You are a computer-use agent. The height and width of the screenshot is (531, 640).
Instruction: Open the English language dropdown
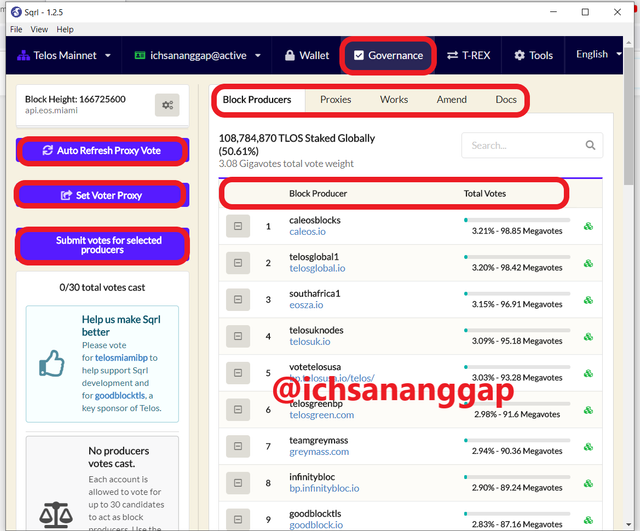[x=598, y=54]
